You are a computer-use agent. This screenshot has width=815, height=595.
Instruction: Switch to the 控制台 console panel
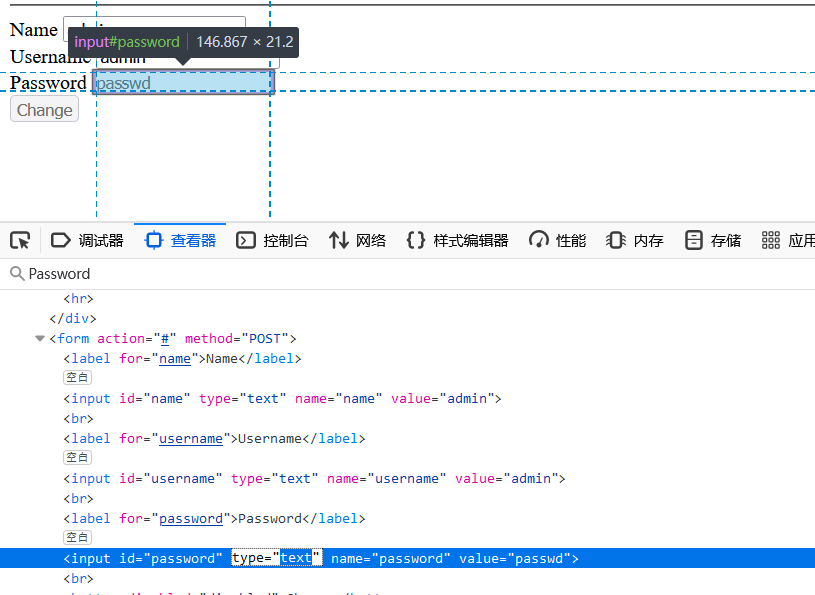pyautogui.click(x=272, y=241)
